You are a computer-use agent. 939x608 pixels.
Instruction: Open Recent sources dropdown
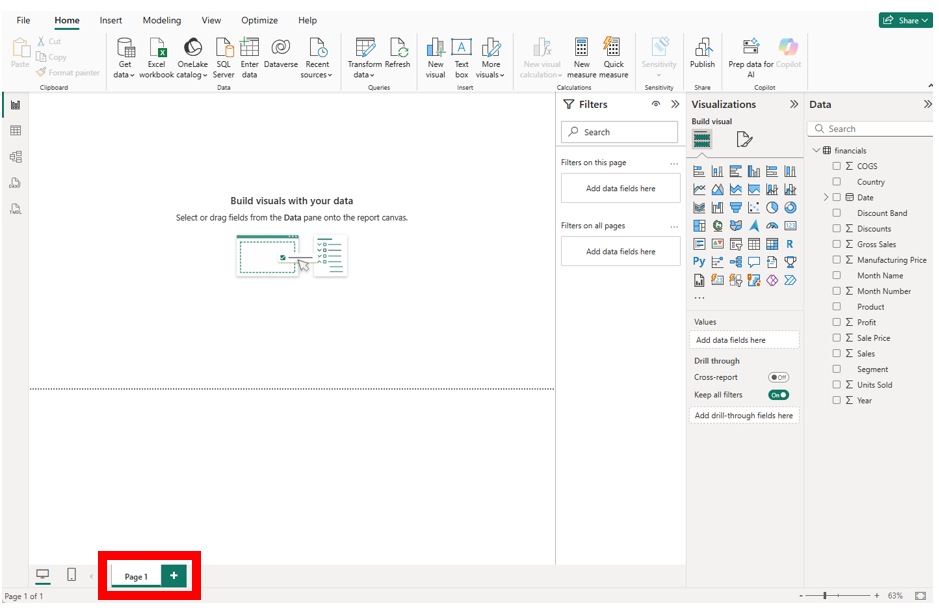tap(317, 58)
